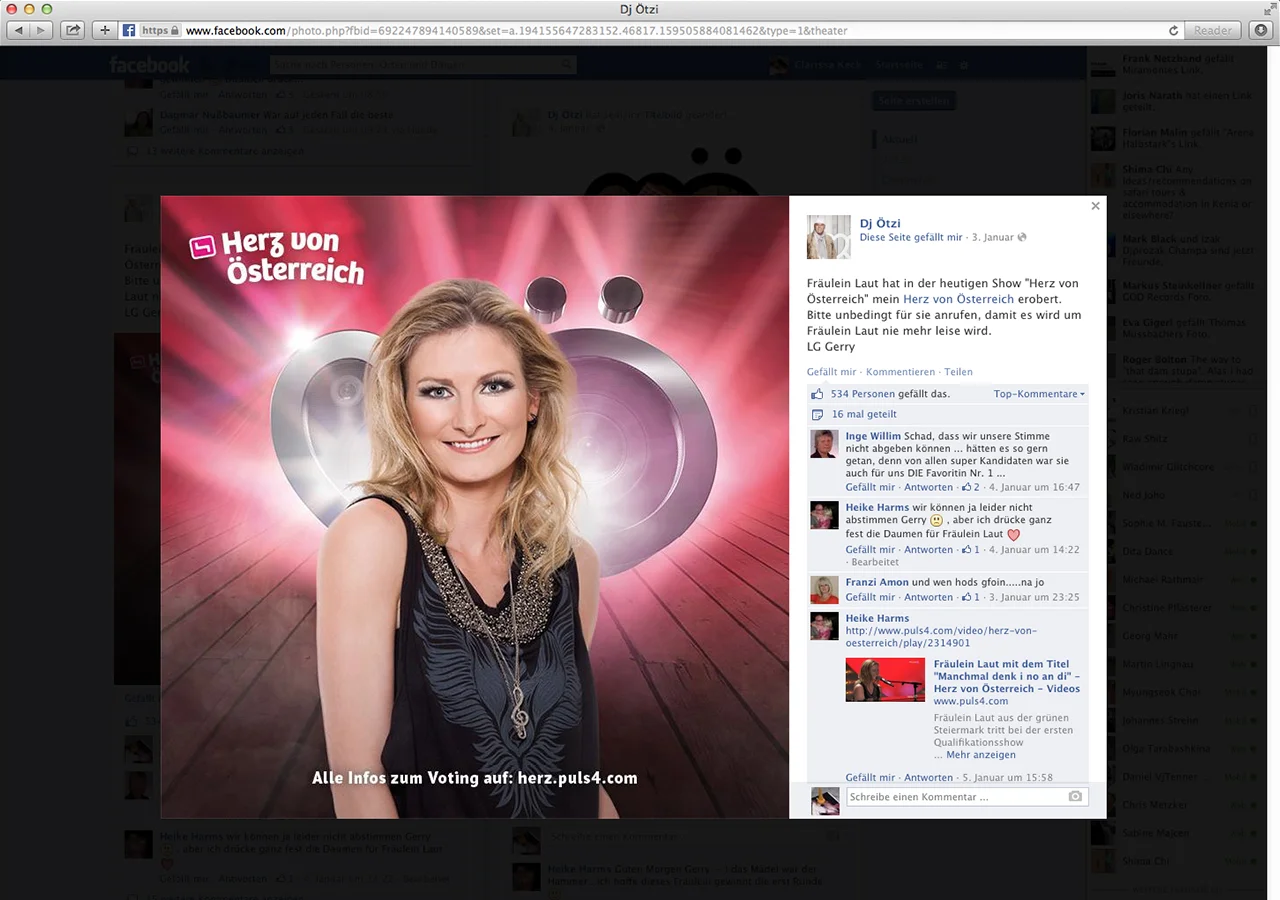Open Inge Willim commenter avatar
The height and width of the screenshot is (900, 1280).
click(x=824, y=444)
